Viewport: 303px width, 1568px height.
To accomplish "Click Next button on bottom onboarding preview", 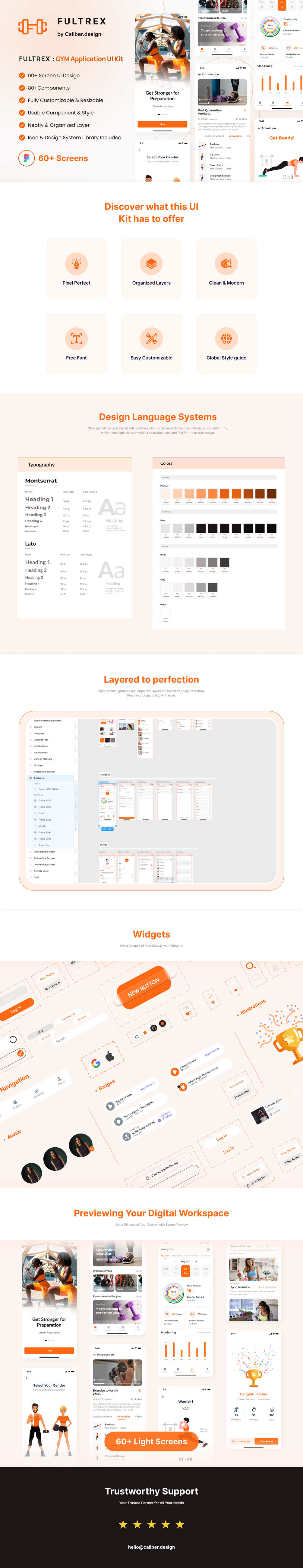I will coord(49,1351).
